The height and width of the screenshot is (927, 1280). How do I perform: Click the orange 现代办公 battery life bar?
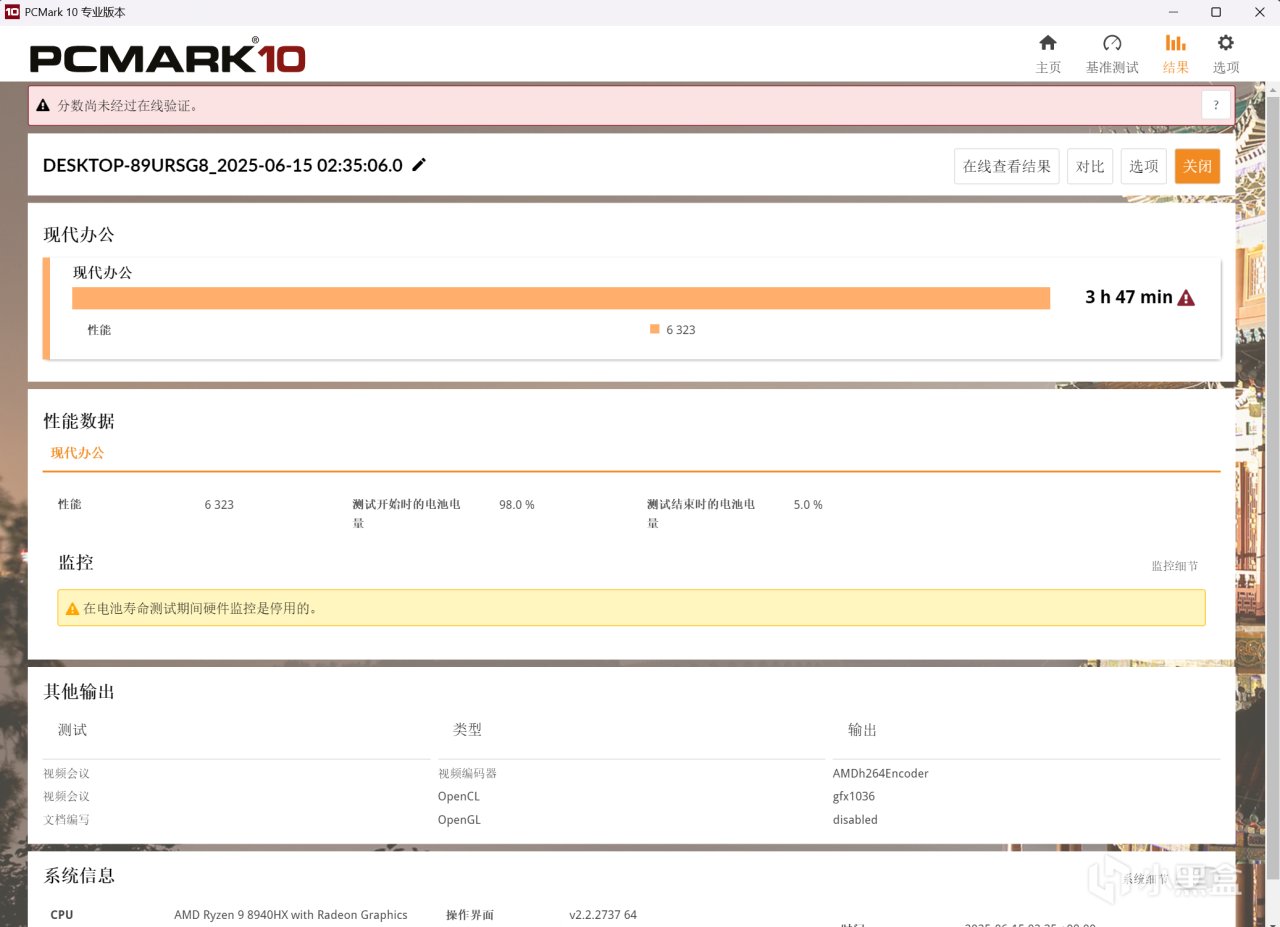[x=561, y=298]
